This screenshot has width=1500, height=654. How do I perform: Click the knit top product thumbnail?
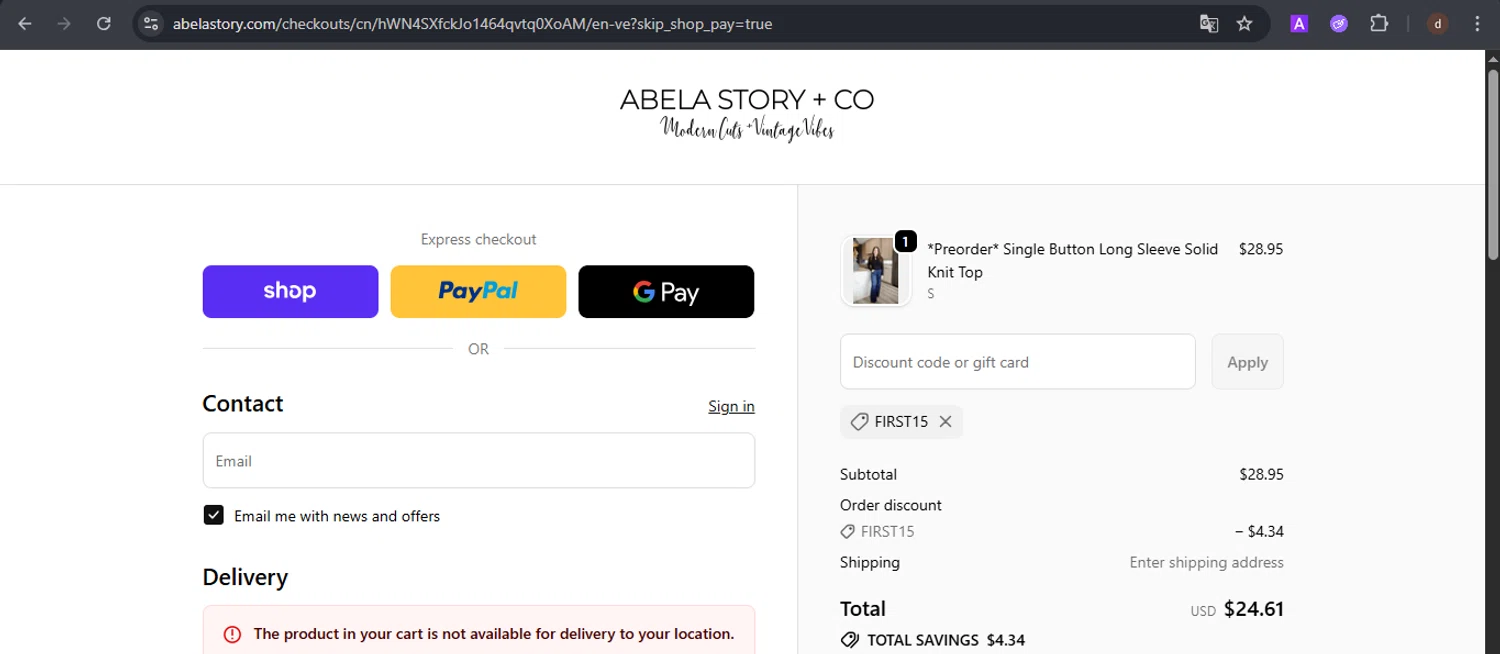[x=876, y=271]
